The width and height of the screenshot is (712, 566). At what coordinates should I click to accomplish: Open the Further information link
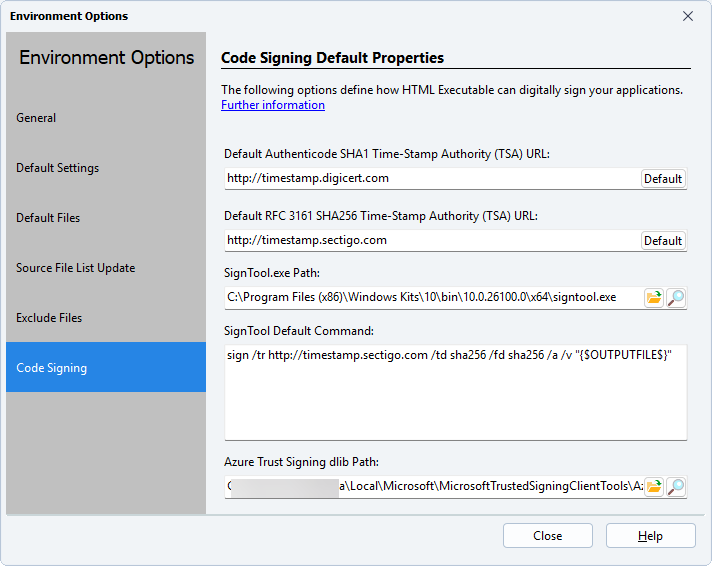click(x=273, y=105)
